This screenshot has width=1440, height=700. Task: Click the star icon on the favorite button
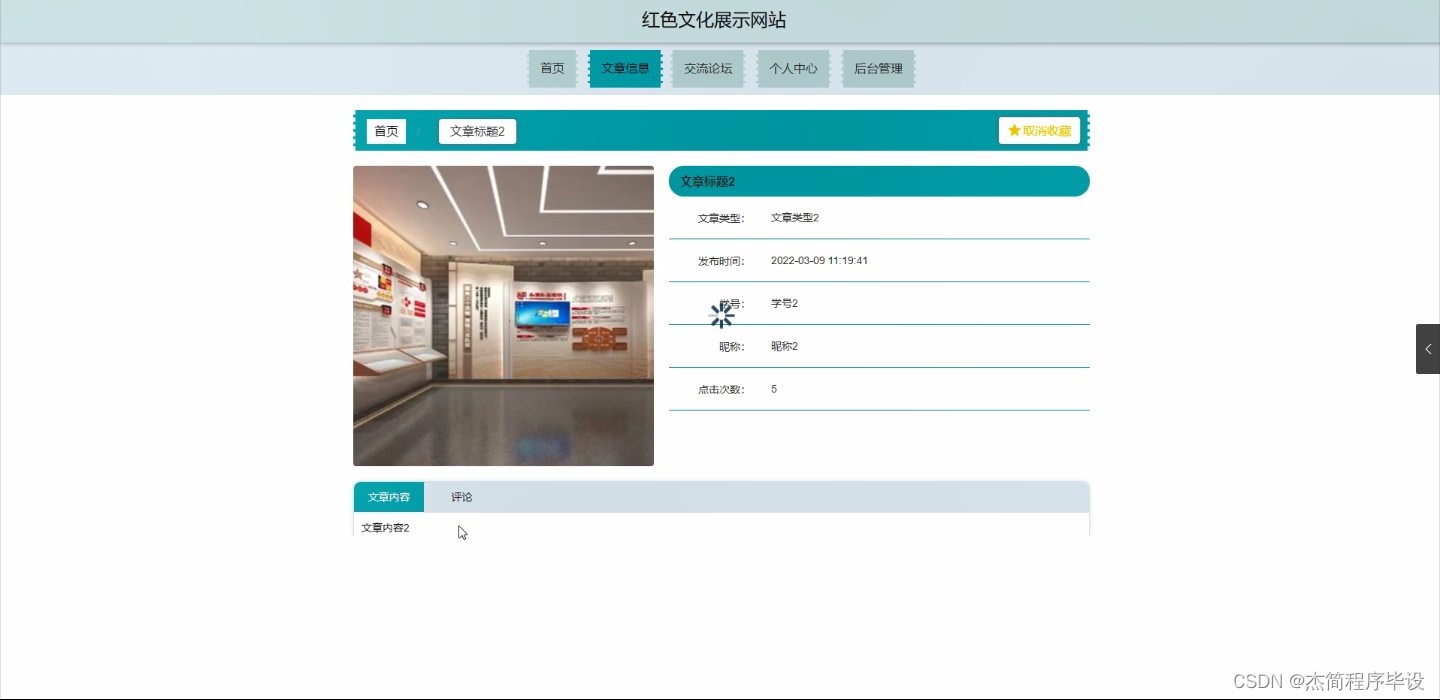pos(1014,130)
